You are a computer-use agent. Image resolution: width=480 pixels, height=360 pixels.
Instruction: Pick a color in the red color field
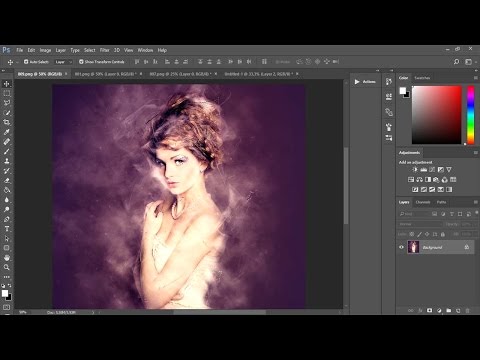pyautogui.click(x=437, y=115)
